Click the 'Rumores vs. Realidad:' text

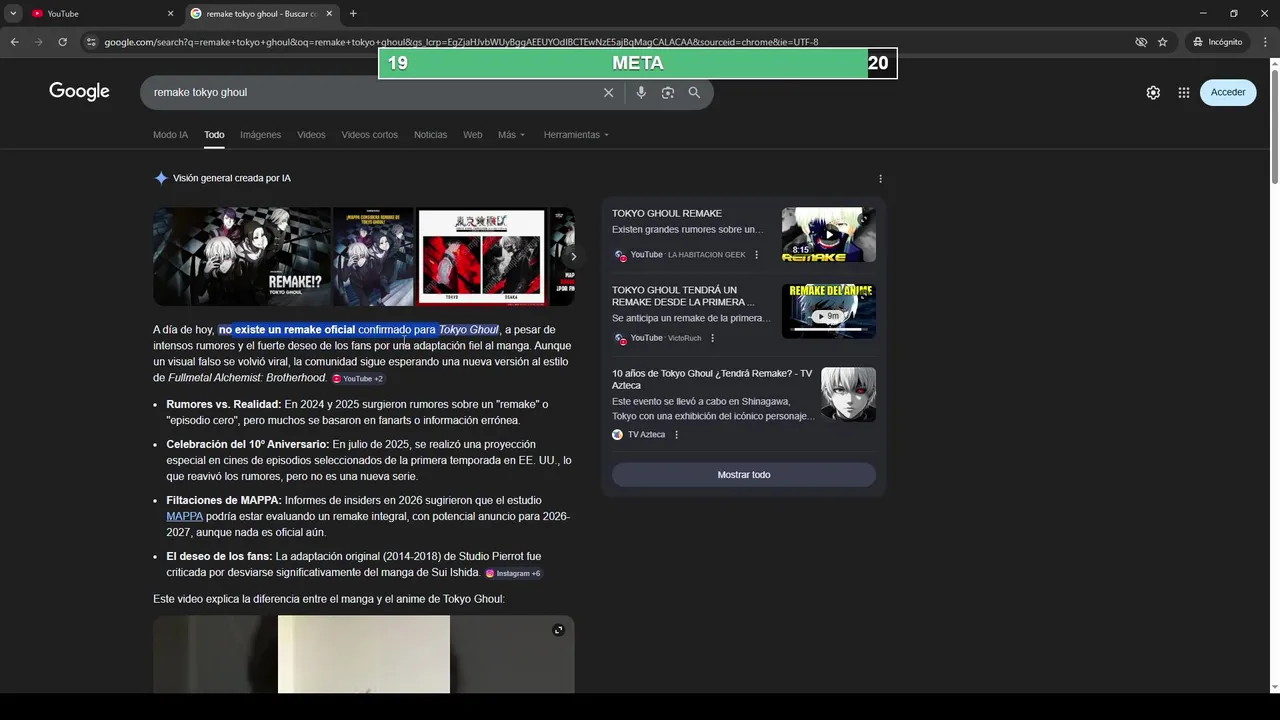pyautogui.click(x=224, y=404)
